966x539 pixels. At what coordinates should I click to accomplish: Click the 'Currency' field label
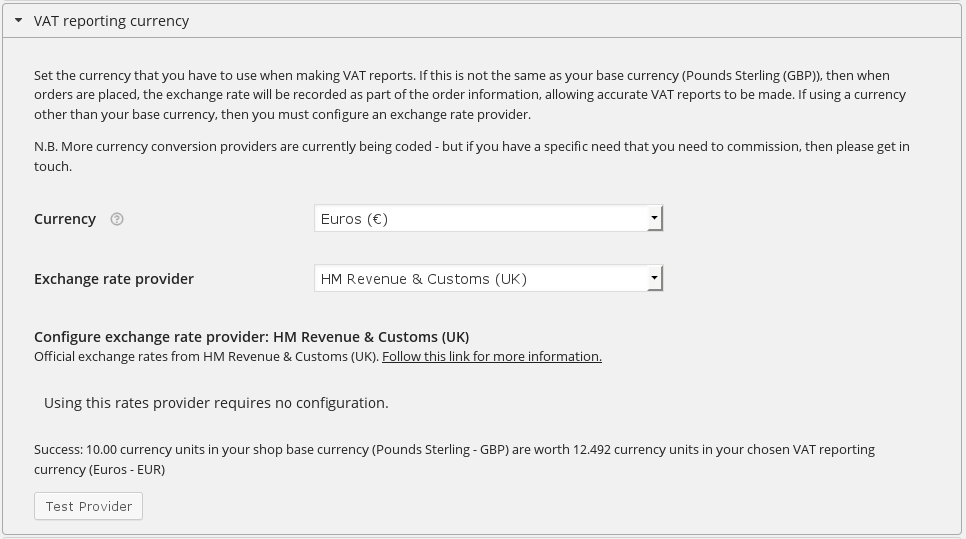point(65,219)
